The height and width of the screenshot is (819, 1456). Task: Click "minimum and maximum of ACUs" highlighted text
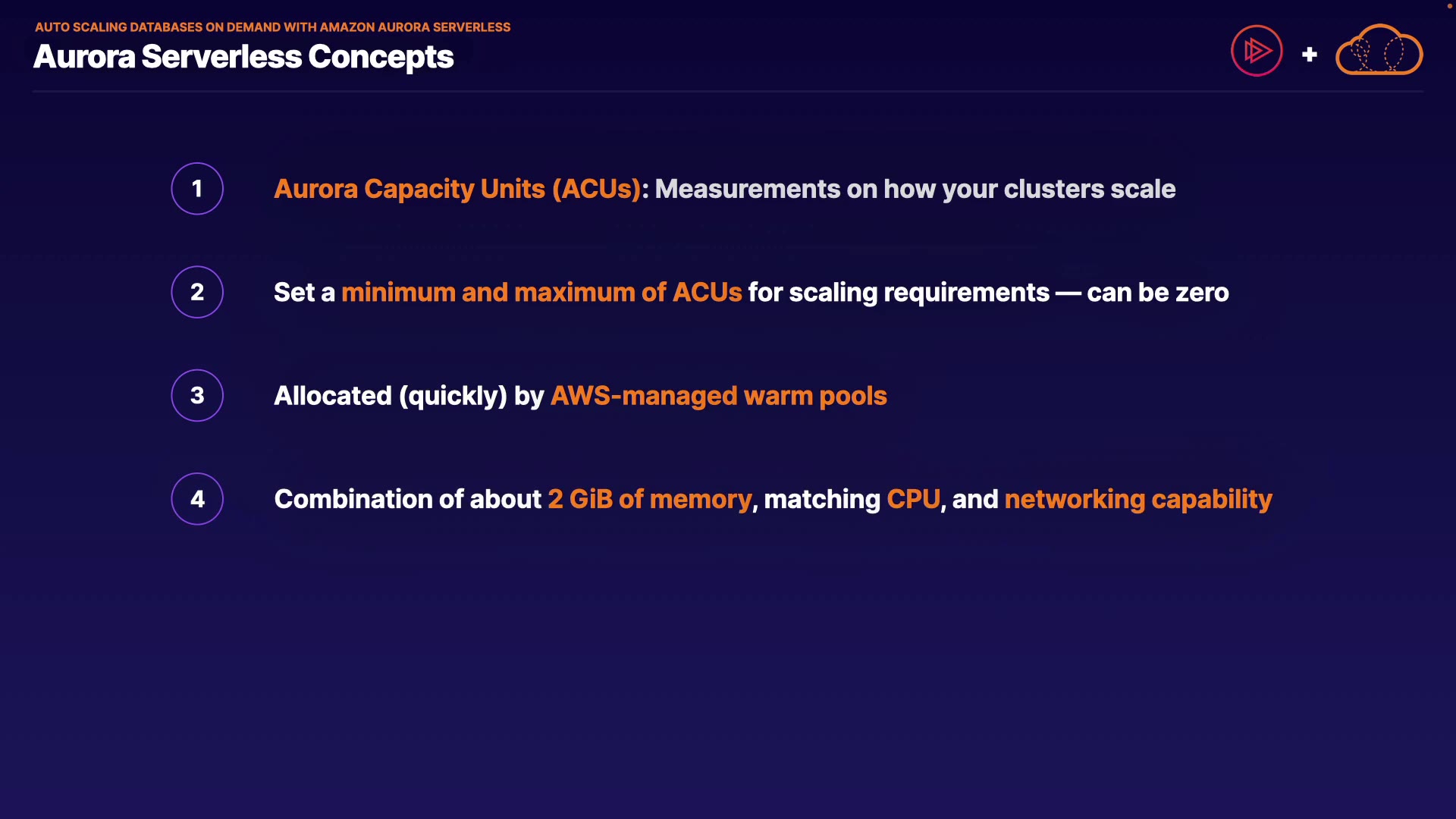coord(541,293)
